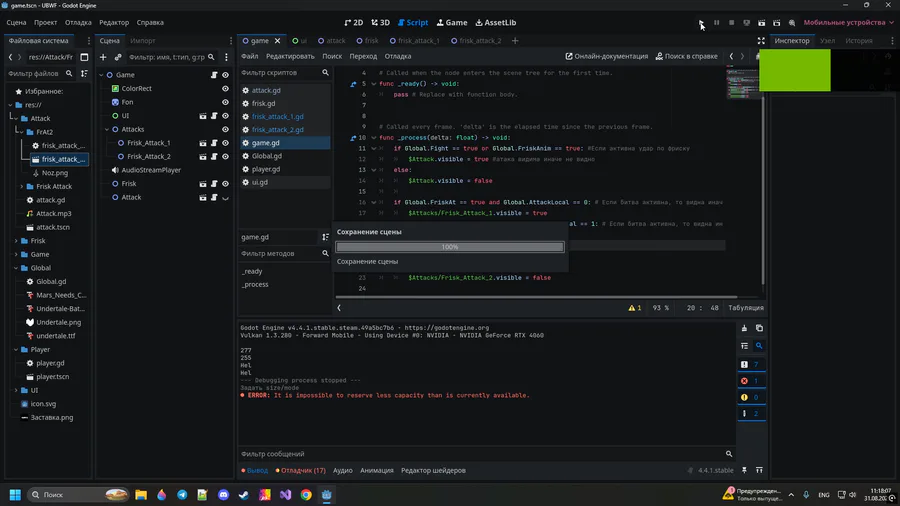The image size is (900, 506).
Task: Collapse the Player folder
Action: click(x=16, y=349)
